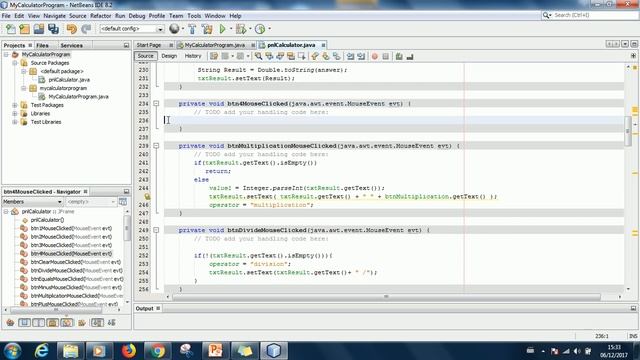Click the Clean and Build Project icon
This screenshot has height=360, width=640.
pos(207,29)
